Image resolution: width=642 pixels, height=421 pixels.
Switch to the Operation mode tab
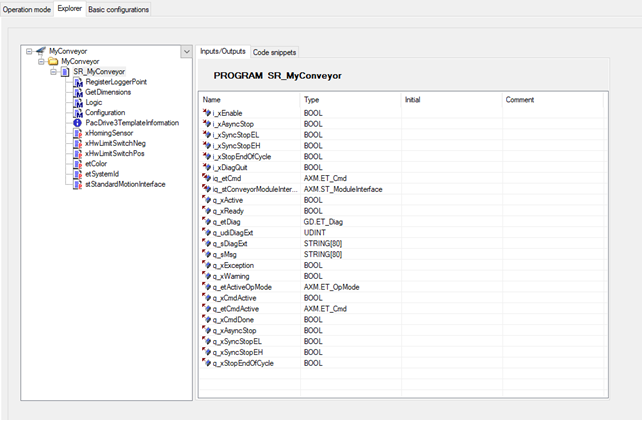[x=26, y=9]
